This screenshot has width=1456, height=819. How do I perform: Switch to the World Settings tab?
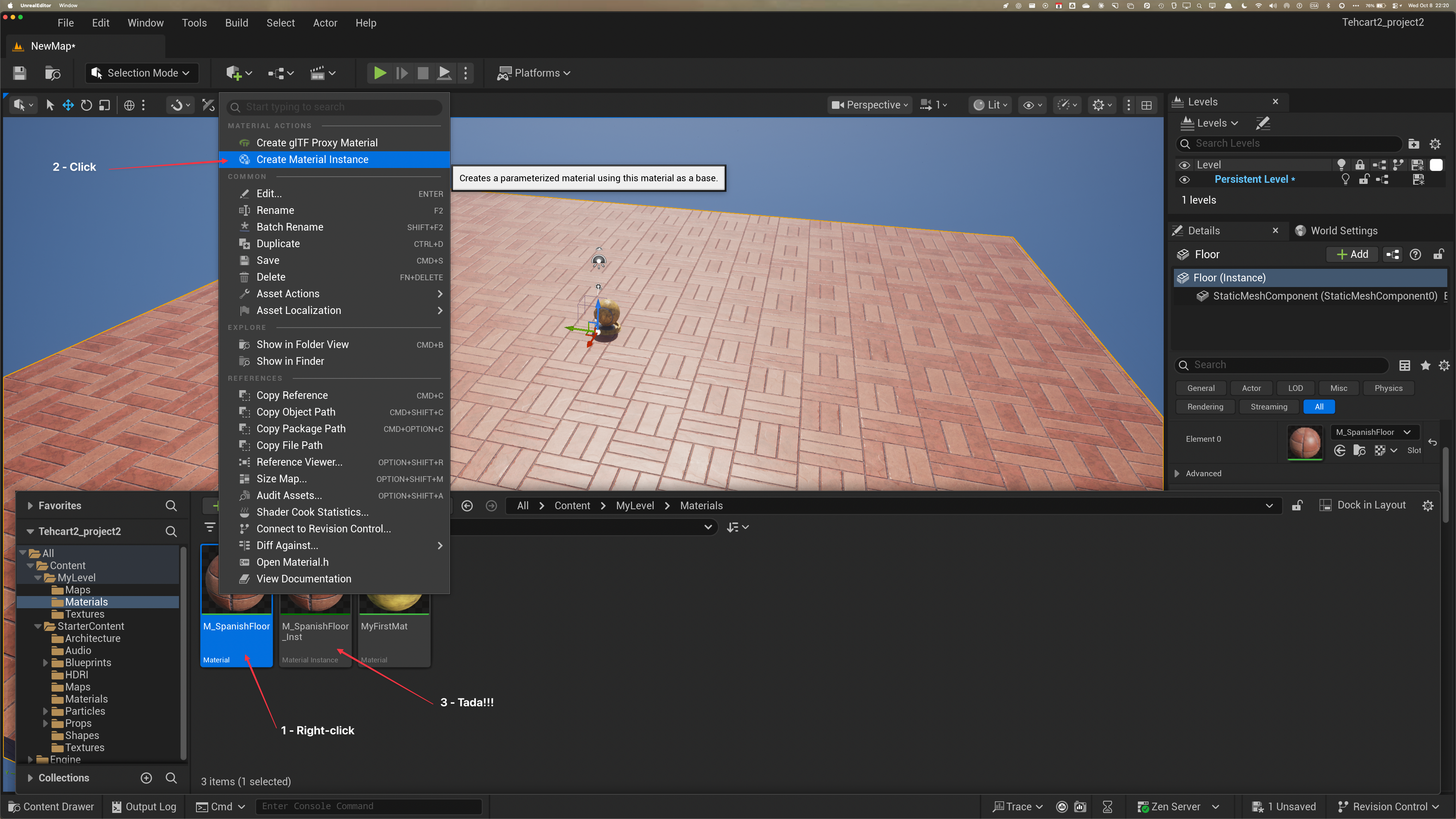(1337, 231)
